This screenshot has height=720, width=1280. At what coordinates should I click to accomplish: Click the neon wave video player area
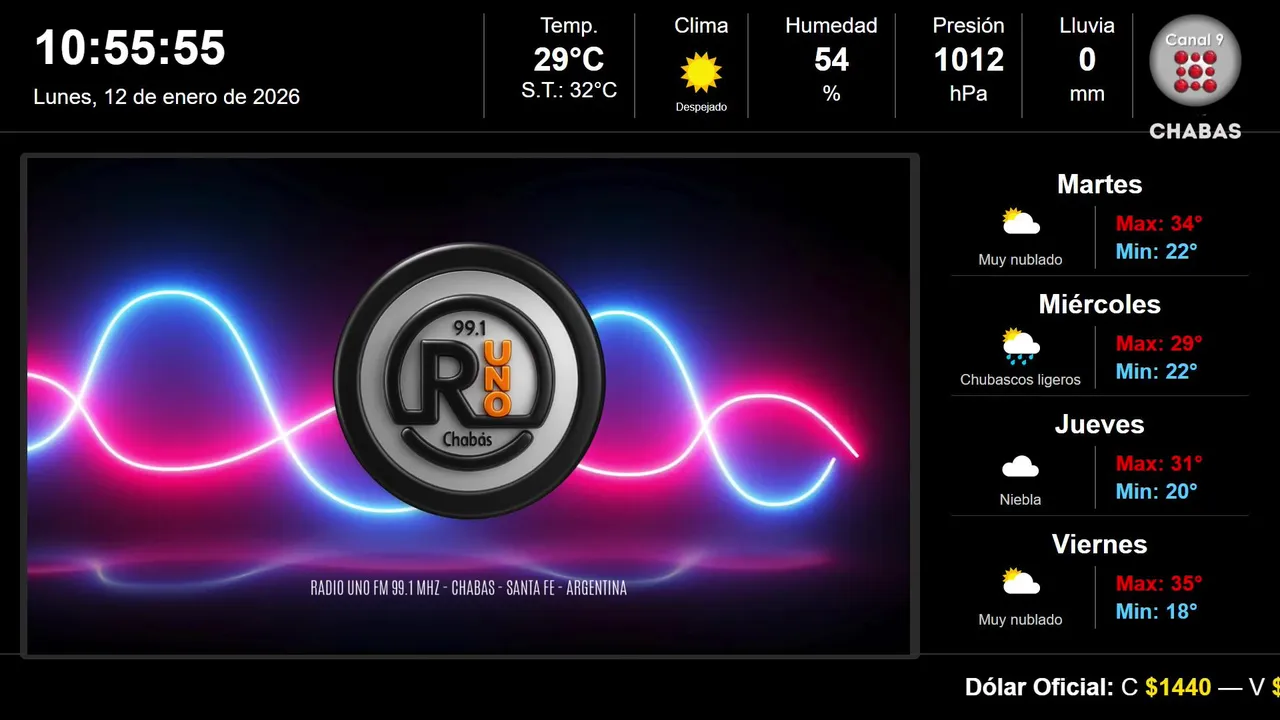pos(469,406)
